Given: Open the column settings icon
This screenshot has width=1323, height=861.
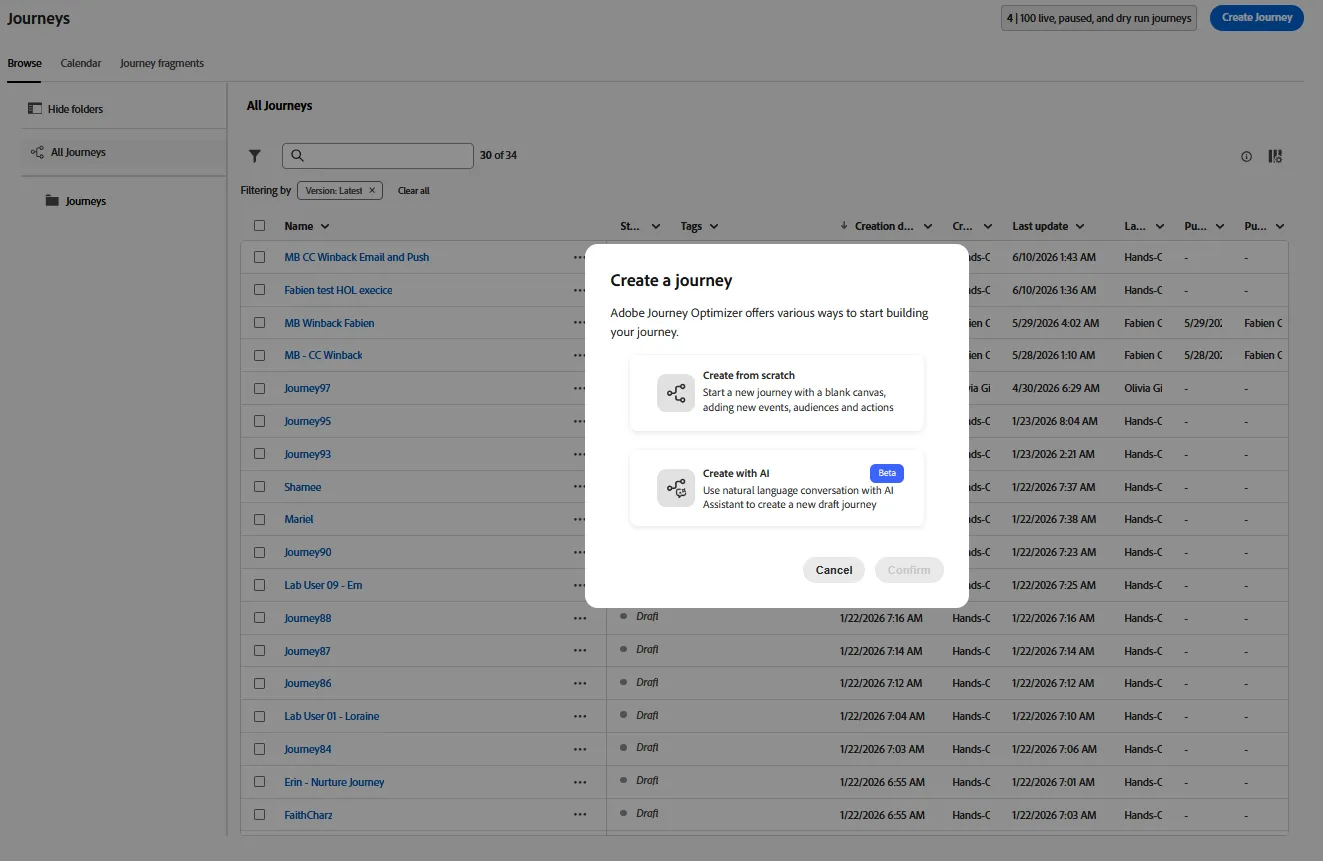Looking at the screenshot, I should tap(1275, 156).
